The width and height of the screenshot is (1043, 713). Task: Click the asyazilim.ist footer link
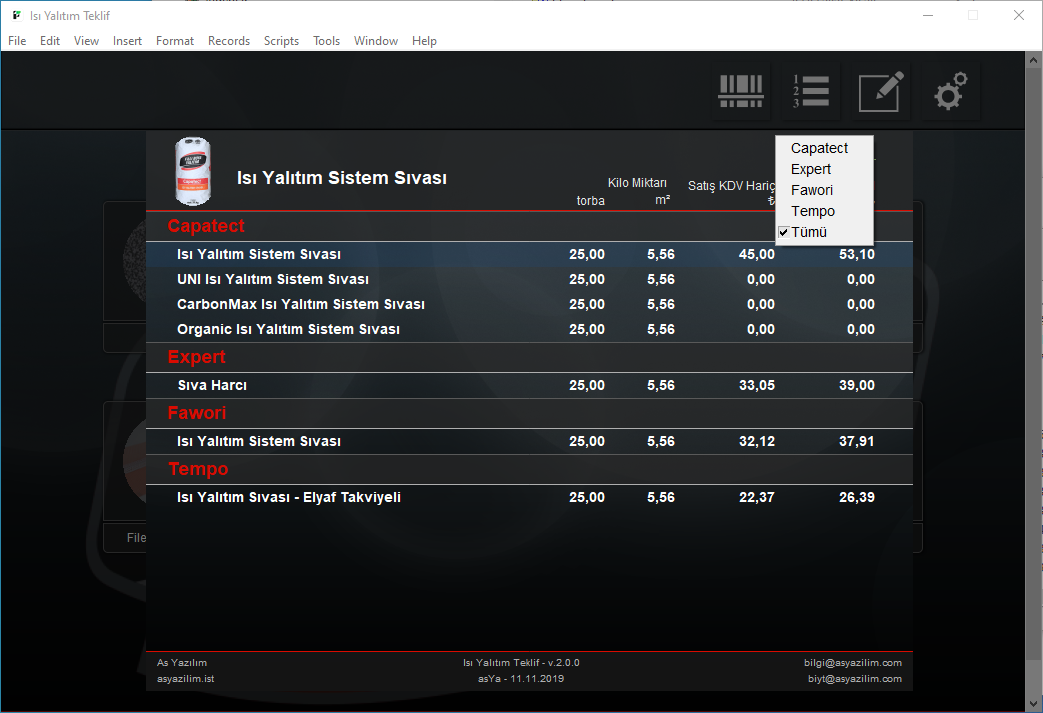[186, 678]
